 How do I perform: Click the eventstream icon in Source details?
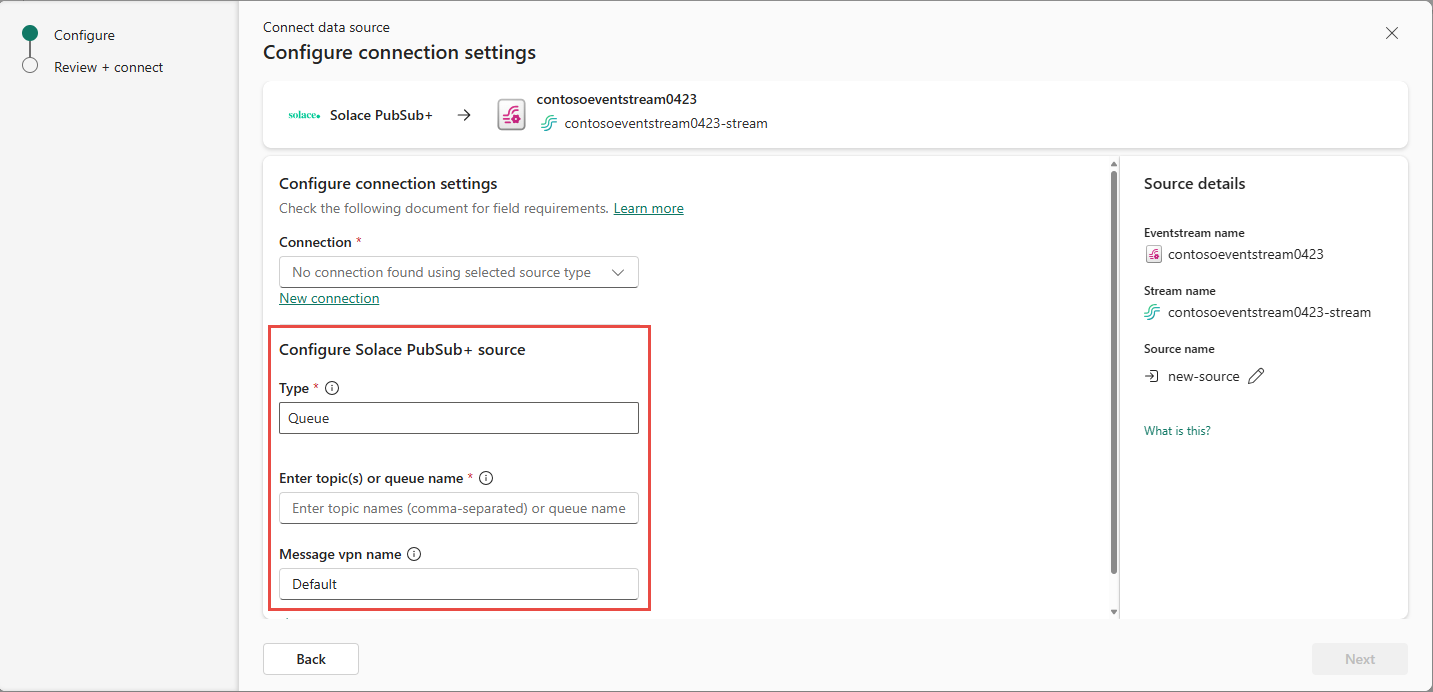[x=1154, y=254]
